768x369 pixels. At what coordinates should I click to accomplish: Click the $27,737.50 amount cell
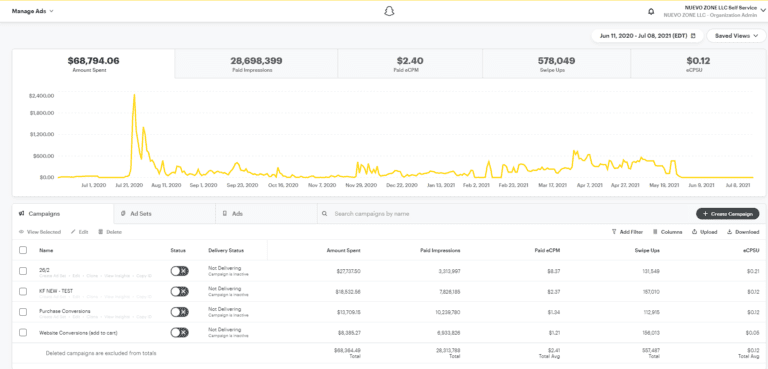click(x=348, y=271)
